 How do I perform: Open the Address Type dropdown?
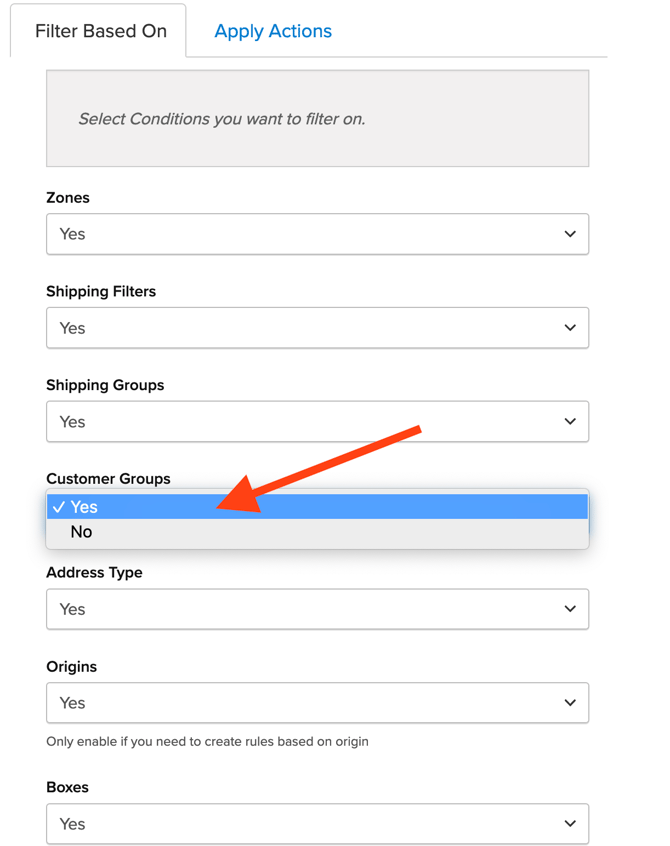tap(317, 609)
